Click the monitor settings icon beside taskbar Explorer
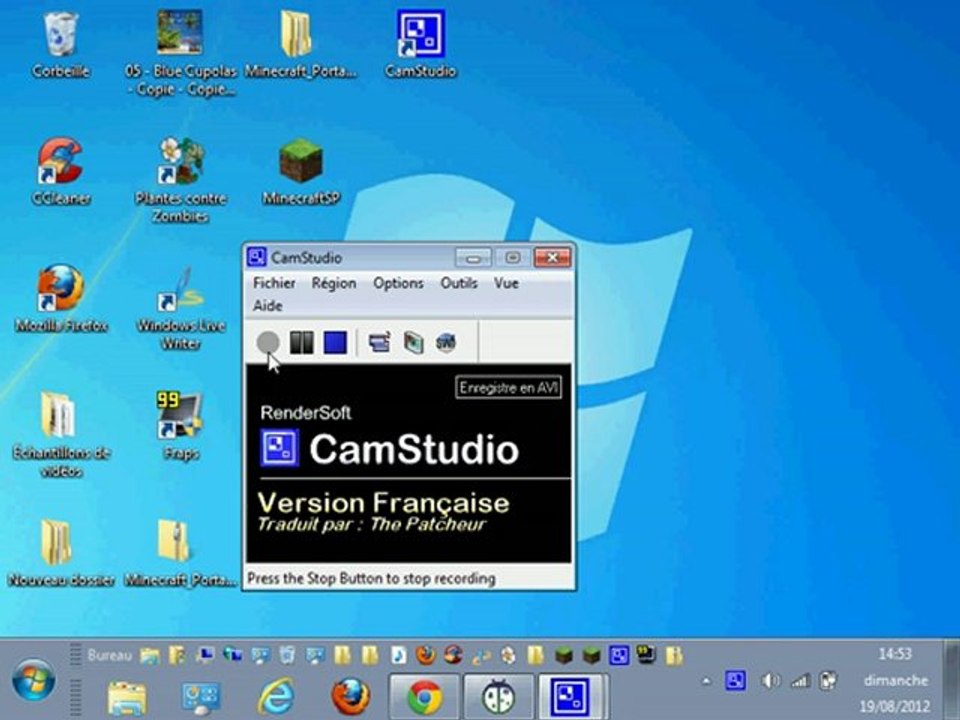This screenshot has height=720, width=960. point(201,697)
